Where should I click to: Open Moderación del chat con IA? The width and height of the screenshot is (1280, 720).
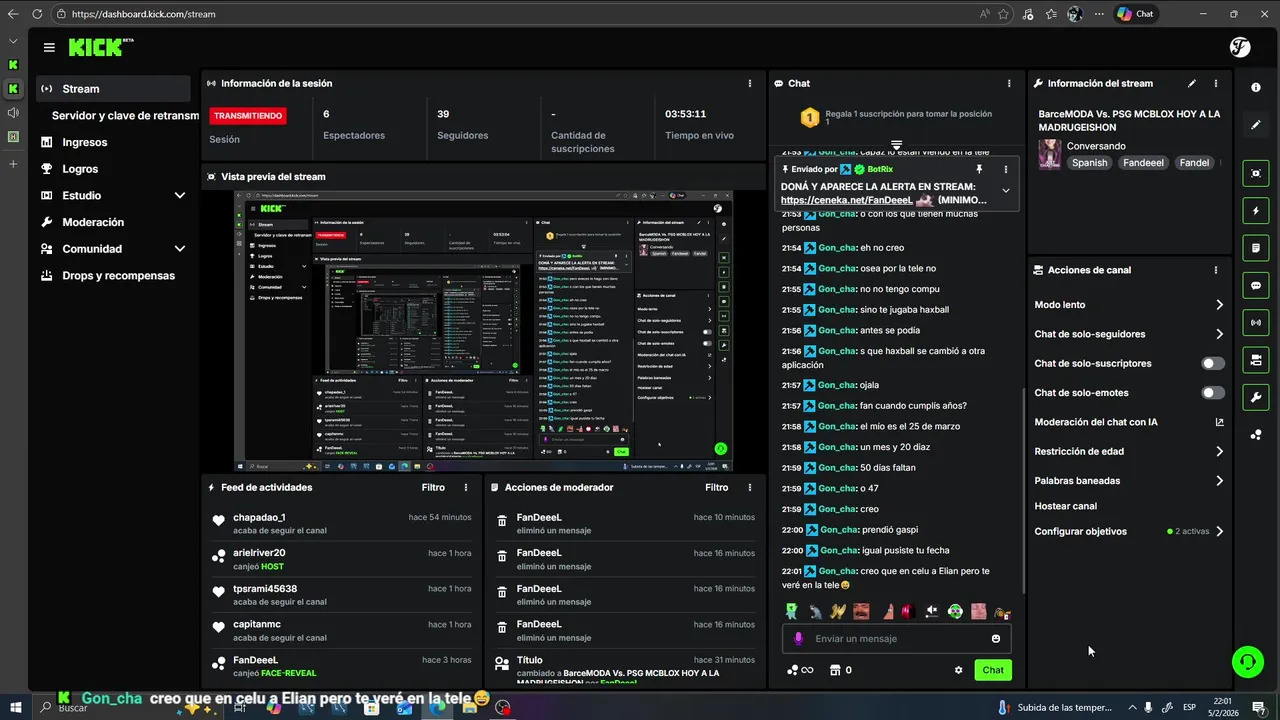coord(1129,422)
